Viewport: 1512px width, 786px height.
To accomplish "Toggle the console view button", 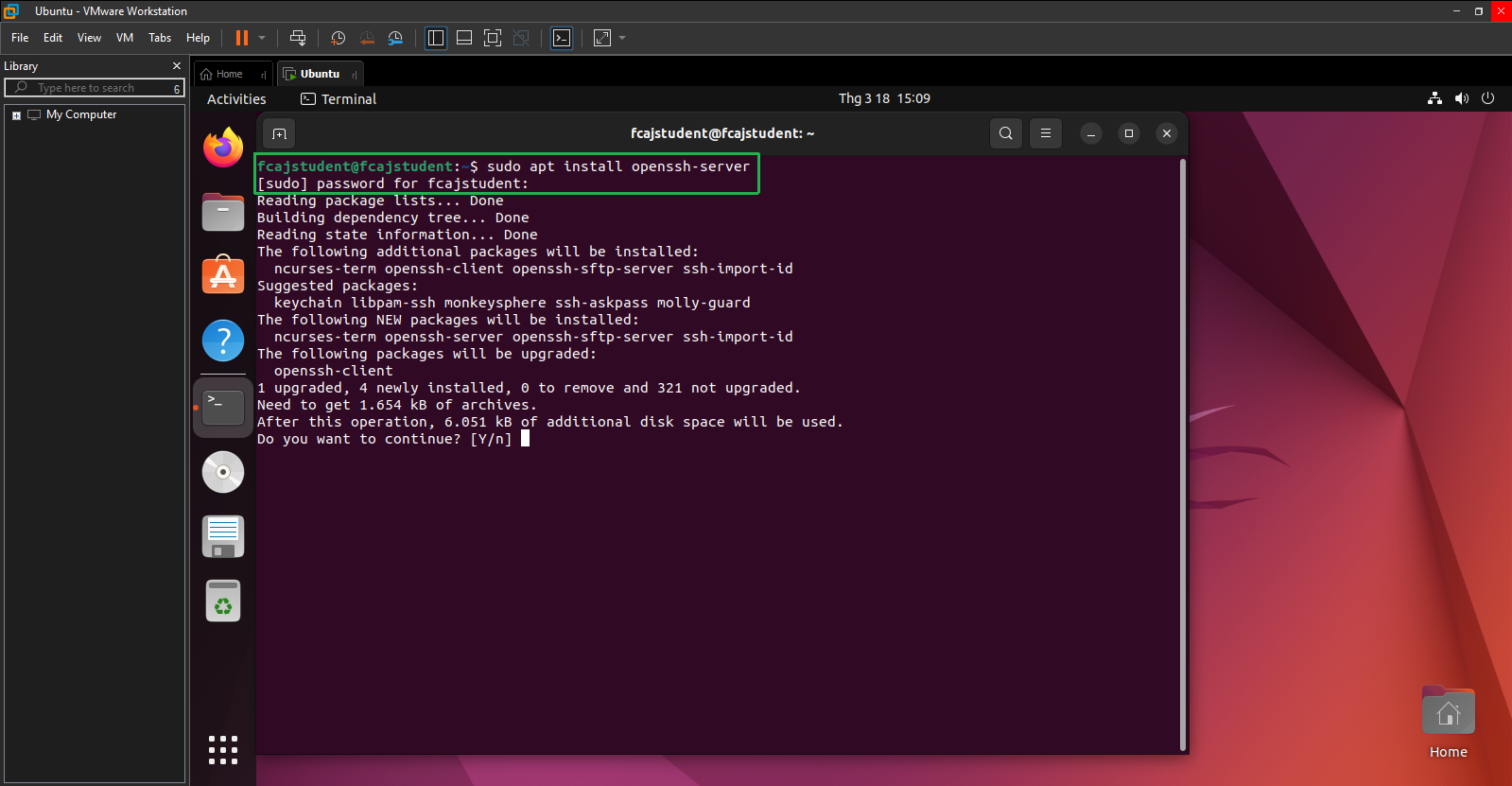I will 562,38.
